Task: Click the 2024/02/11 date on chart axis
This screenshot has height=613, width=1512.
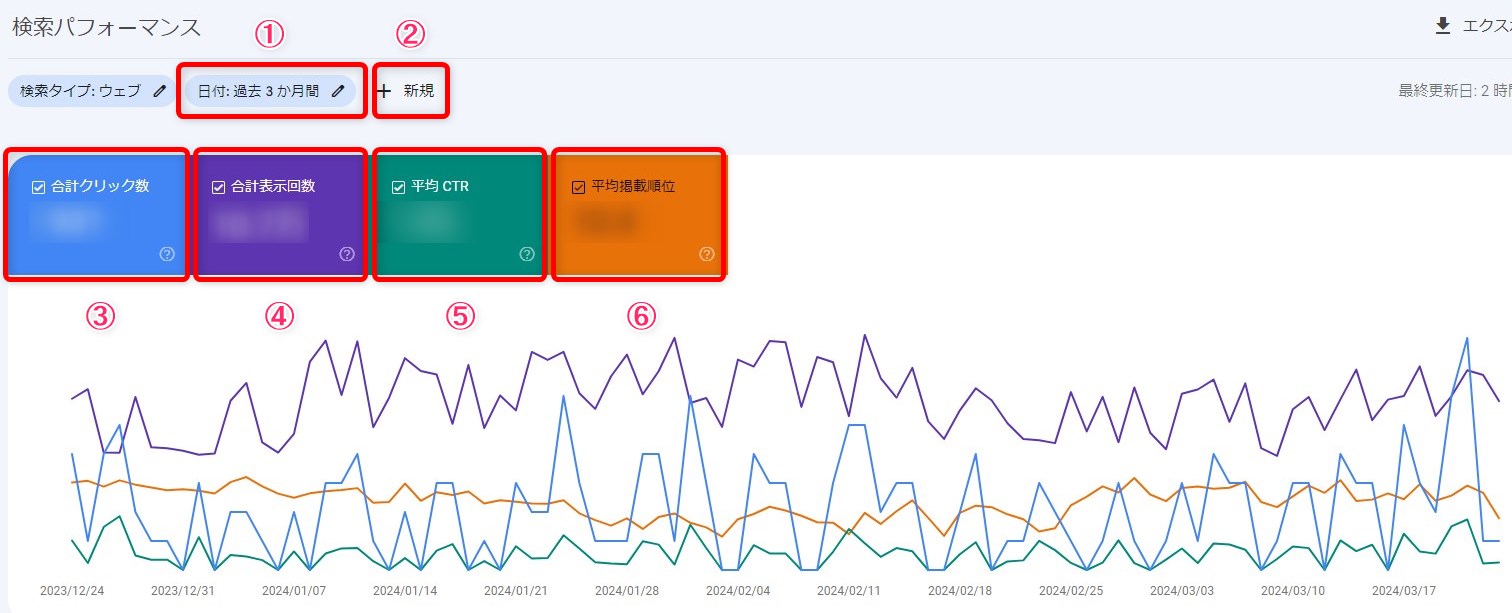Action: point(848,590)
